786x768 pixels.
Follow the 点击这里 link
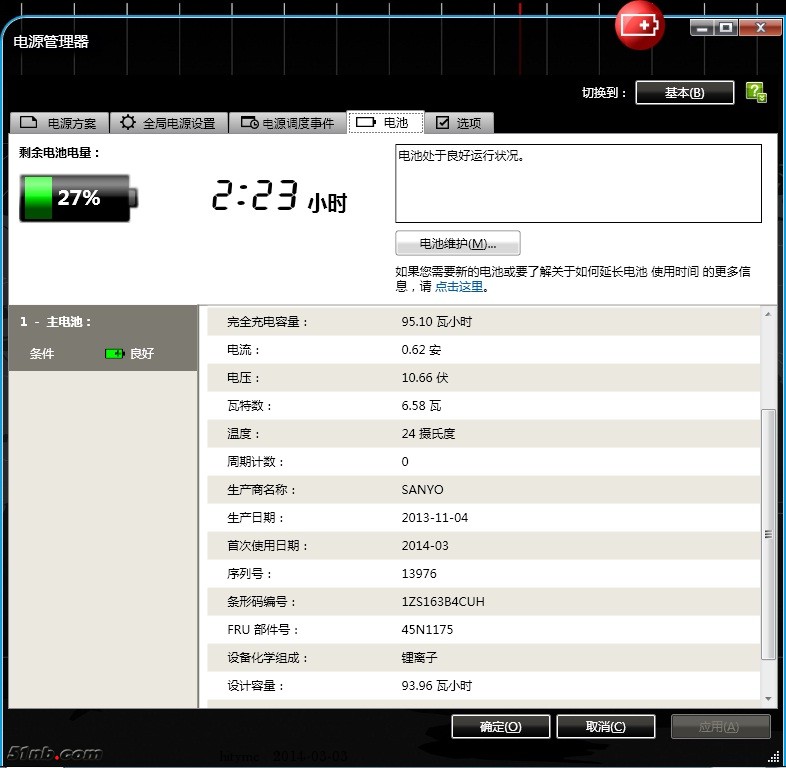point(459,287)
